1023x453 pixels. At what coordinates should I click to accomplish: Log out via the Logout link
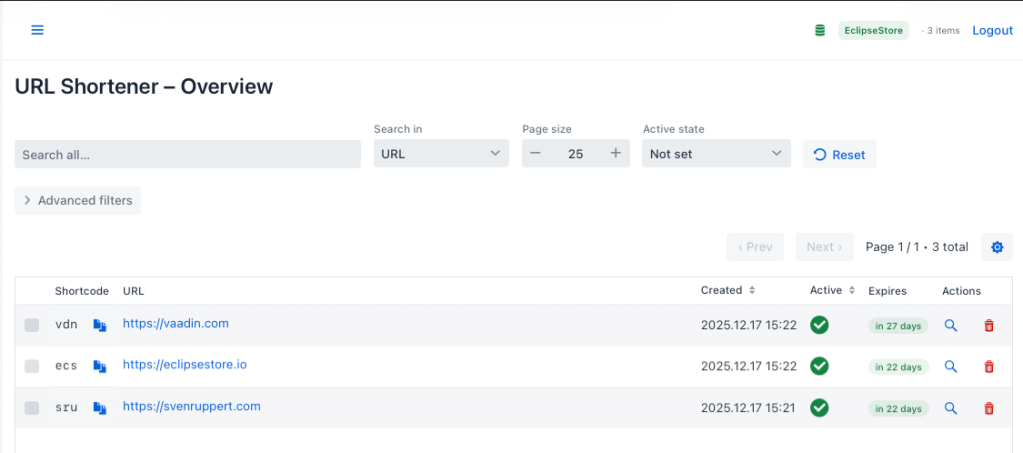(992, 30)
